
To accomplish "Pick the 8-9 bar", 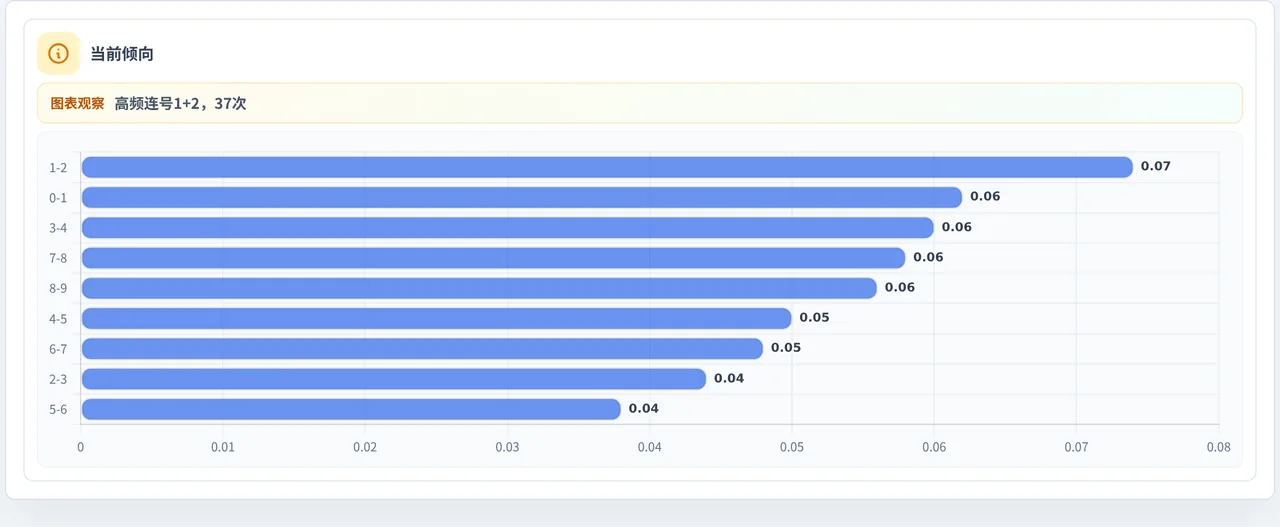I will coord(479,288).
